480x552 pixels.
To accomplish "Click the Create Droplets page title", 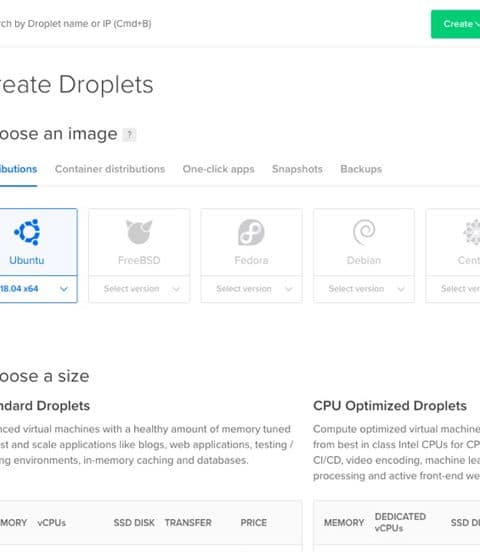I will click(x=76, y=85).
